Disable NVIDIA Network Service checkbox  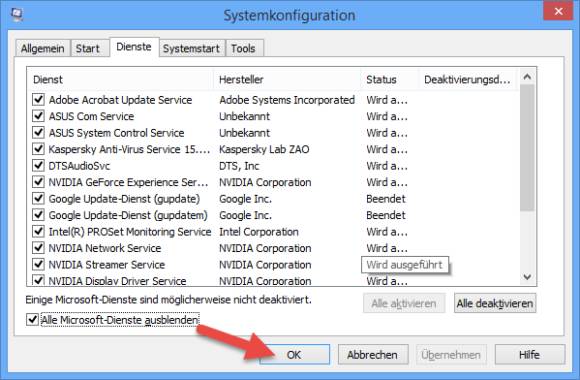(38, 248)
